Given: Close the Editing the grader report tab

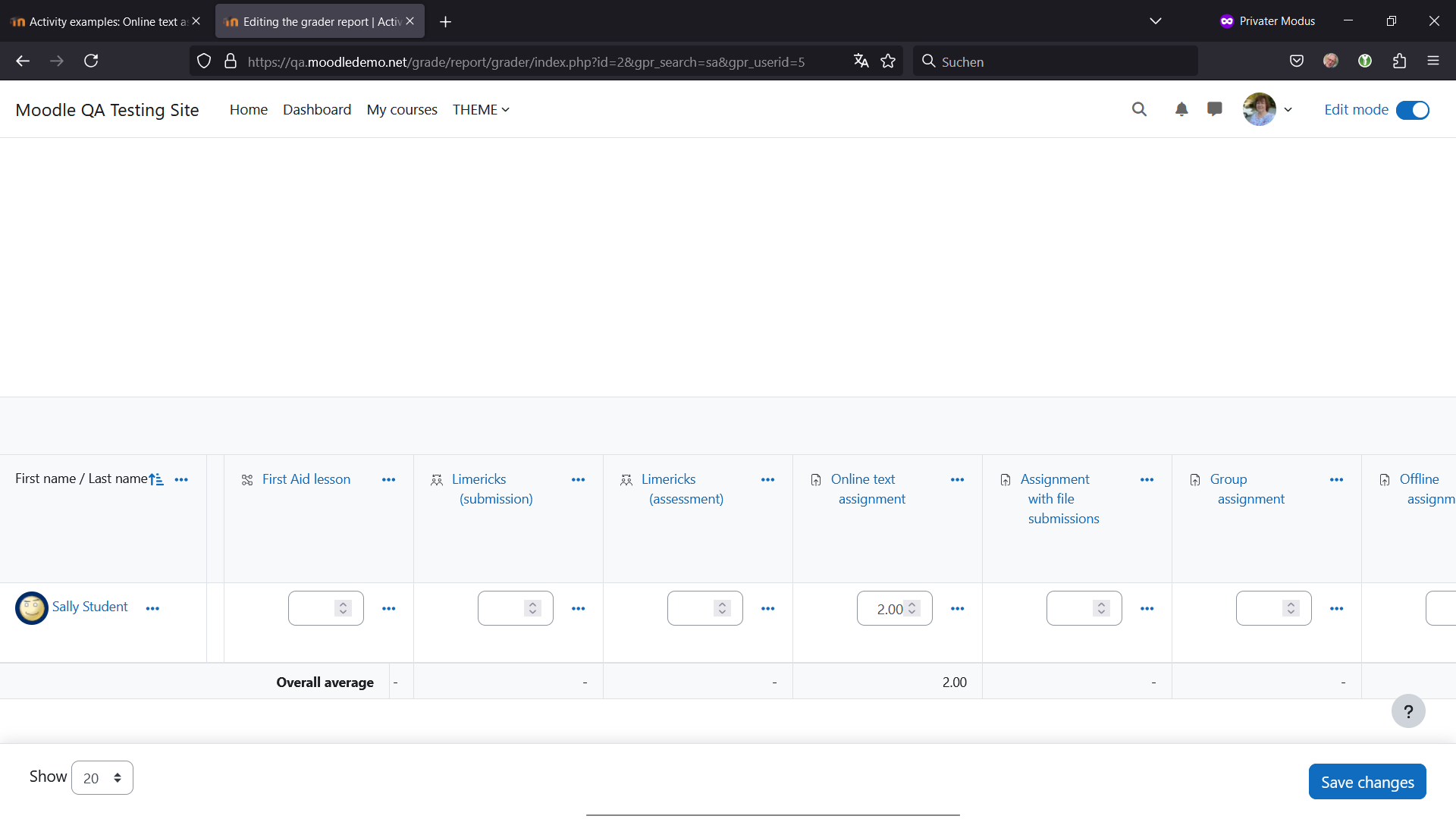Looking at the screenshot, I should click(410, 21).
